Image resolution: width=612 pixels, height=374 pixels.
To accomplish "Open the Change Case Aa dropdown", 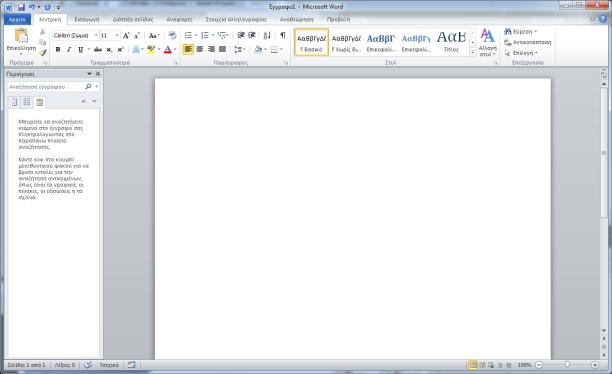I will [x=155, y=36].
